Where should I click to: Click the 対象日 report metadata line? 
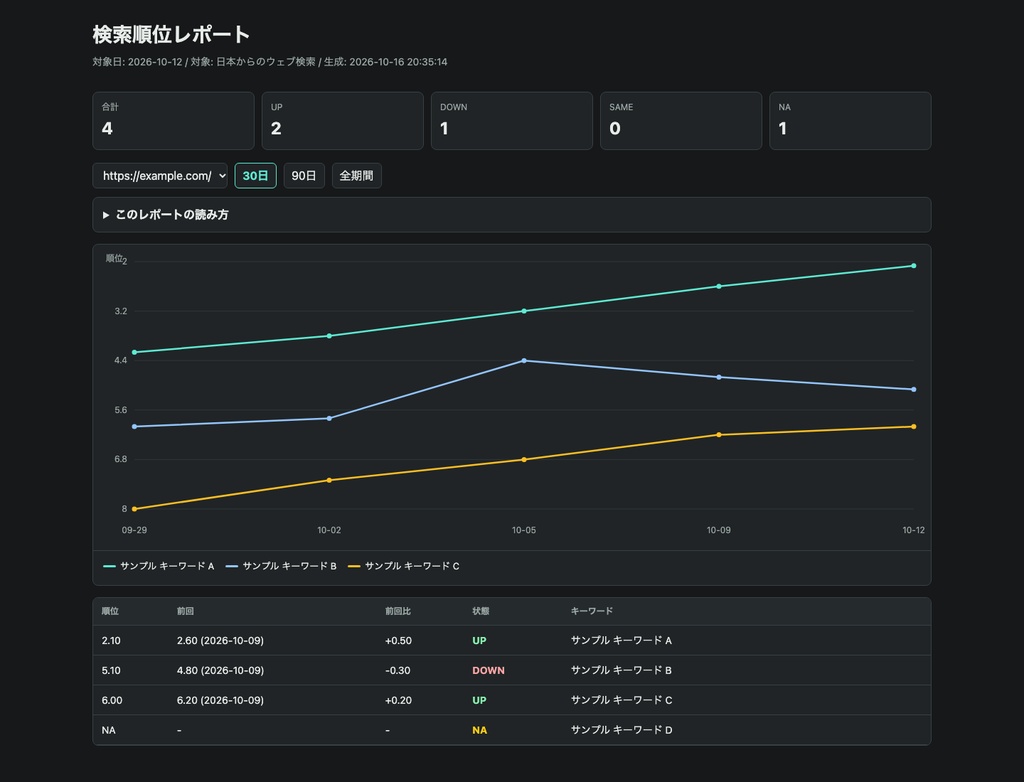pos(270,62)
